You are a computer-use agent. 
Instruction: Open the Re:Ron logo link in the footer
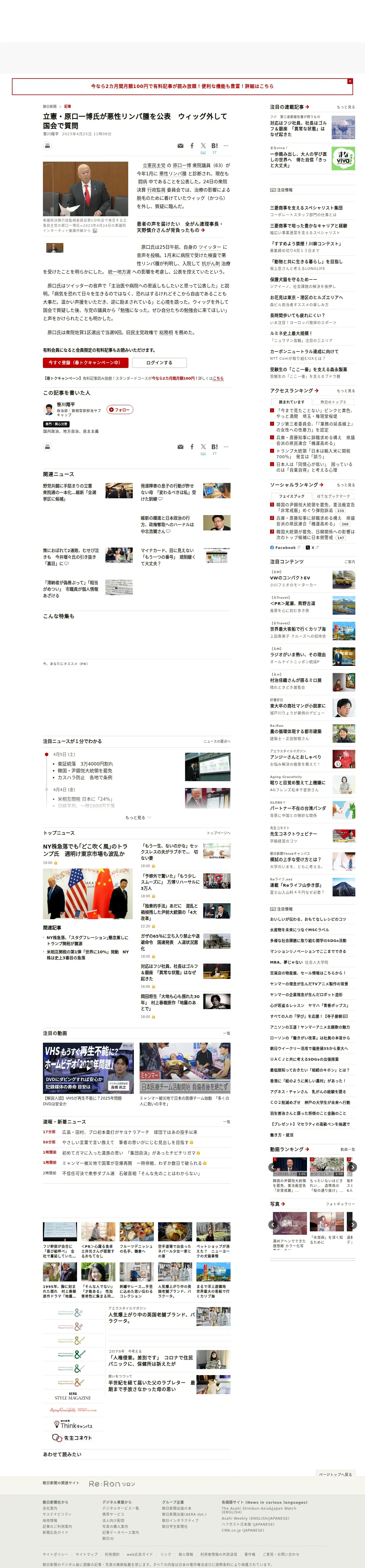tap(112, 1484)
